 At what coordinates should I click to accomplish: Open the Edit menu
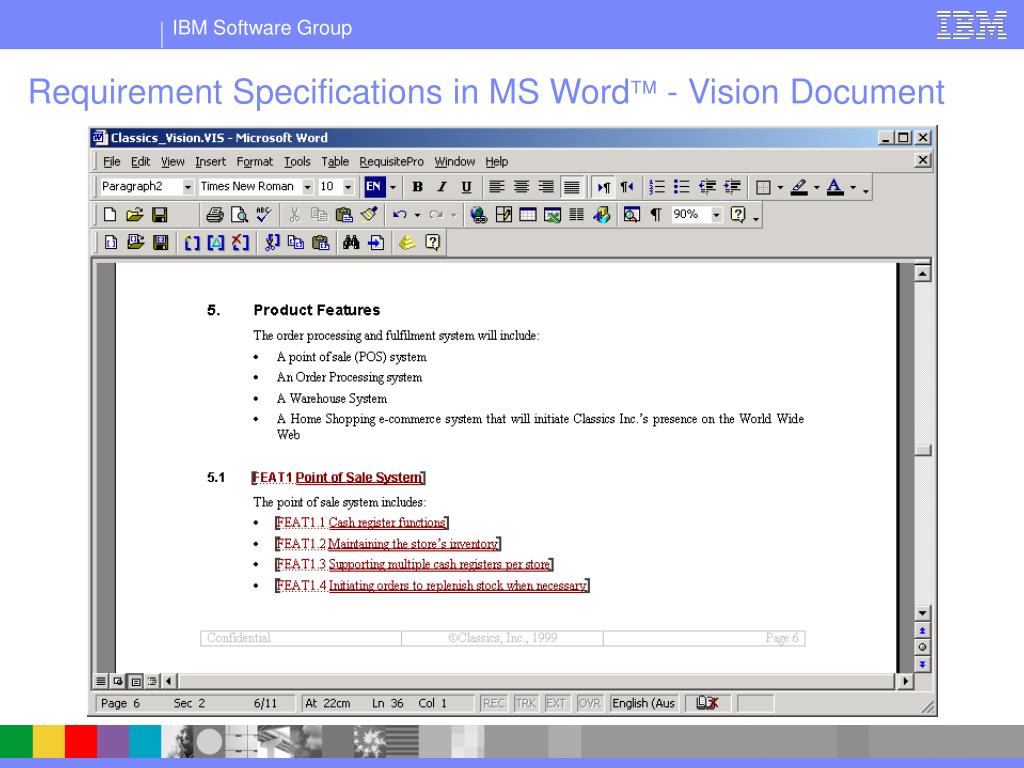point(140,161)
